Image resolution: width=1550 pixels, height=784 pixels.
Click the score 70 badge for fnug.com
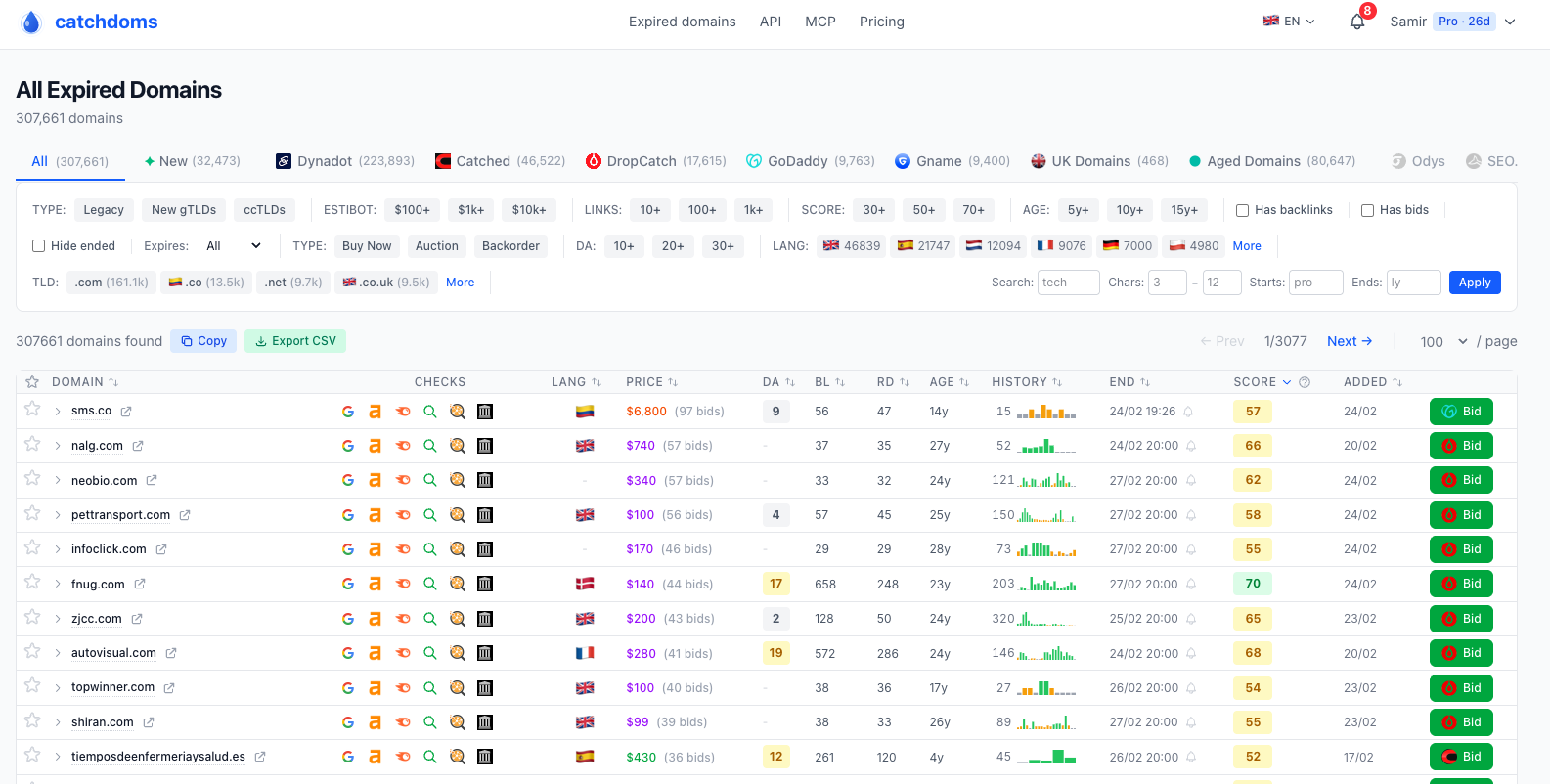pos(1253,584)
